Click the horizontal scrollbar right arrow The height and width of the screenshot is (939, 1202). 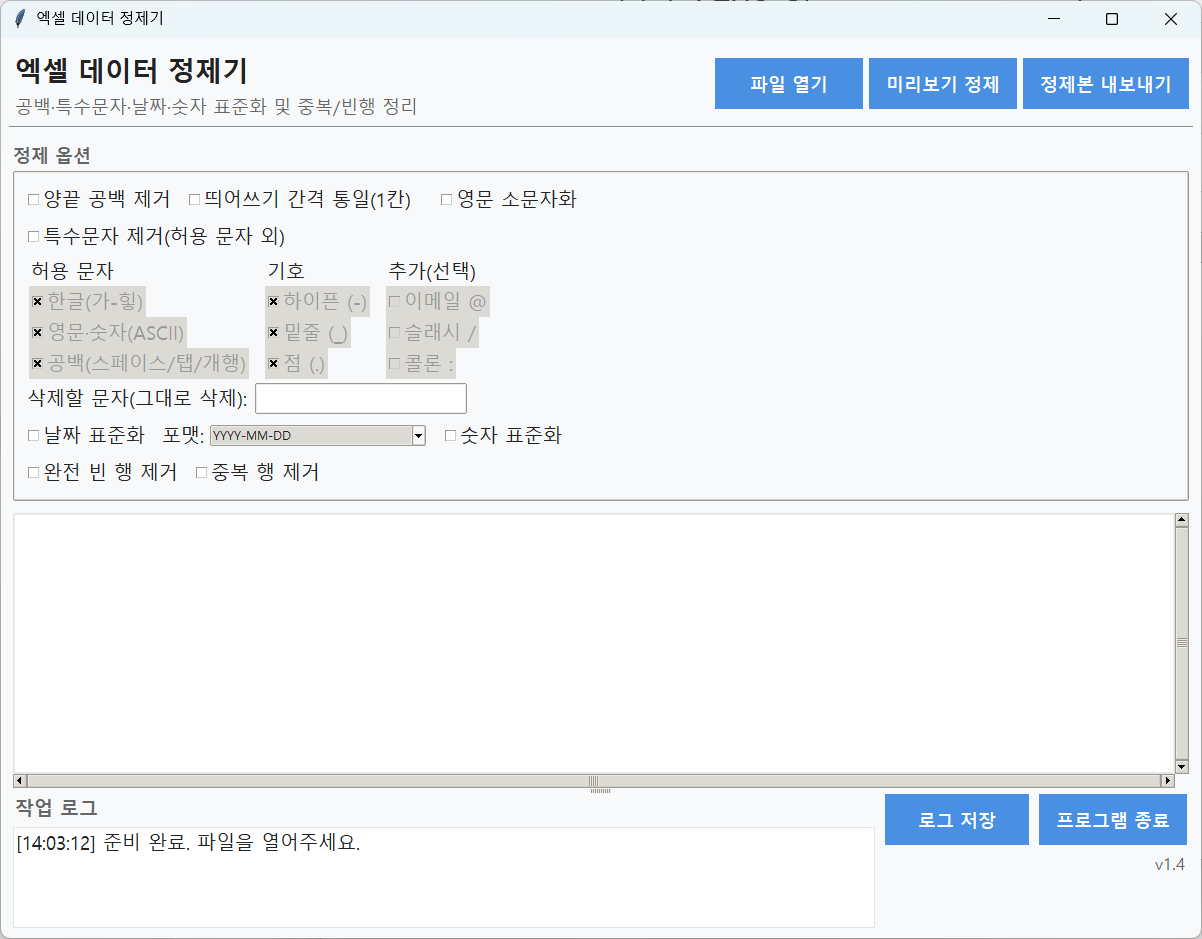point(1167,780)
